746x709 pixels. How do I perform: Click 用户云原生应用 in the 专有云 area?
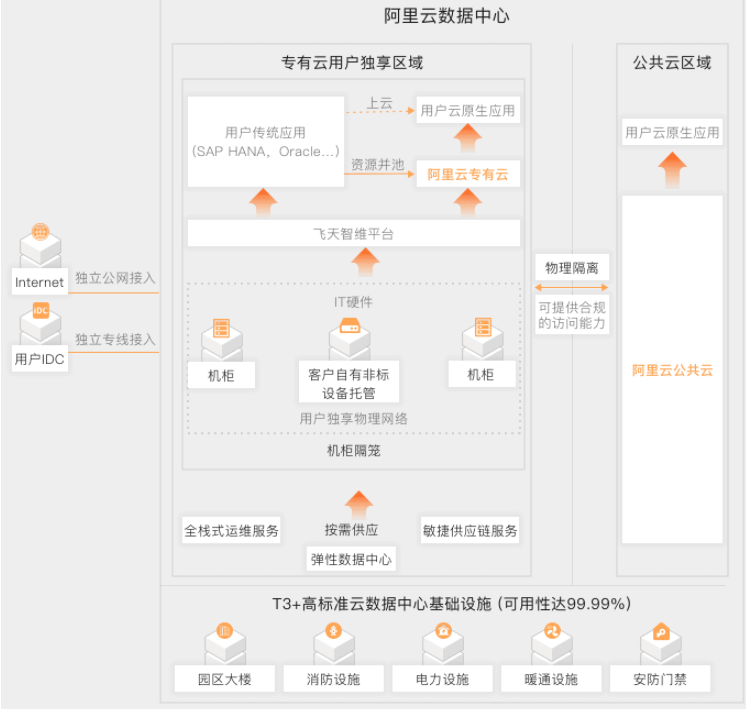[468, 110]
